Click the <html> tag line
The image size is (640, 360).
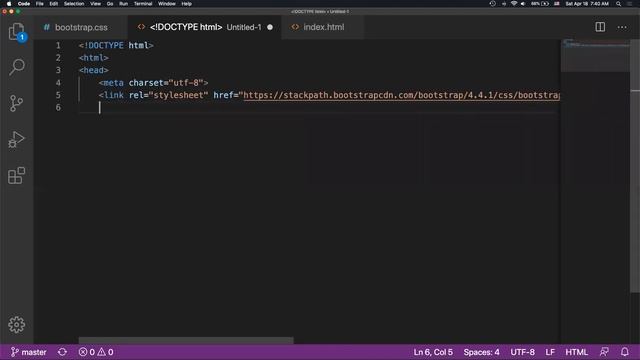click(93, 58)
